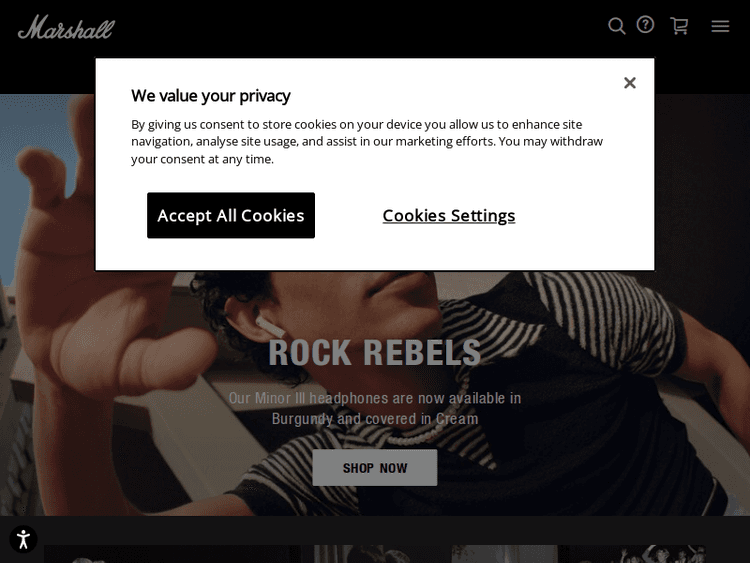
Task: Open the accessibility widget icon
Action: (23, 539)
